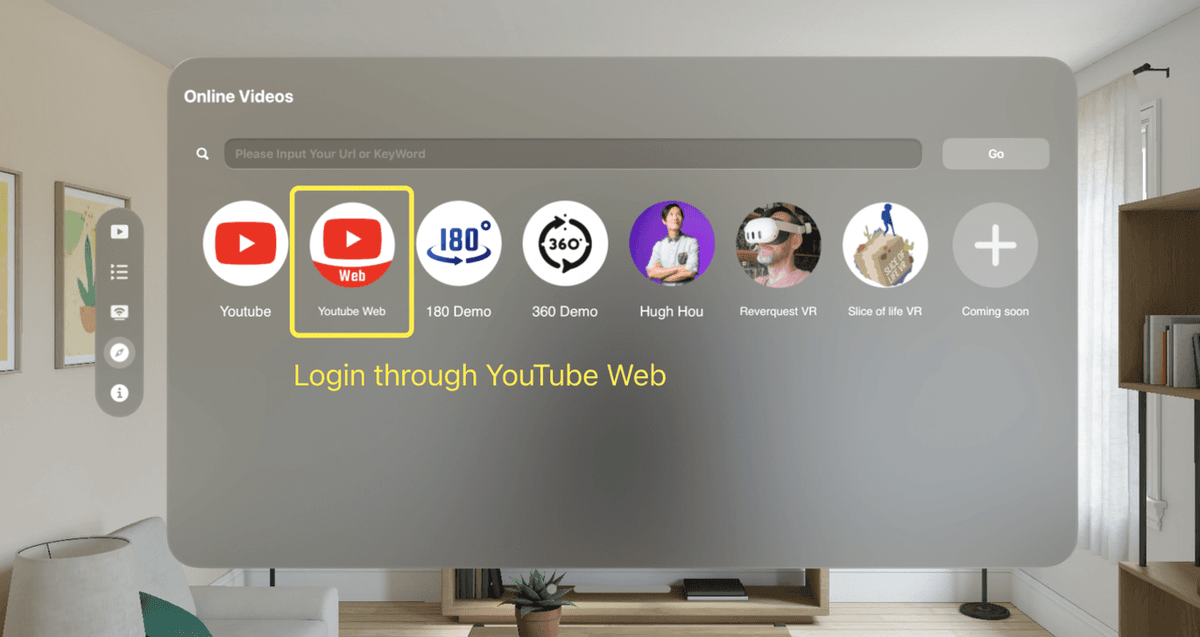Click the Online Videos heading

(x=239, y=97)
